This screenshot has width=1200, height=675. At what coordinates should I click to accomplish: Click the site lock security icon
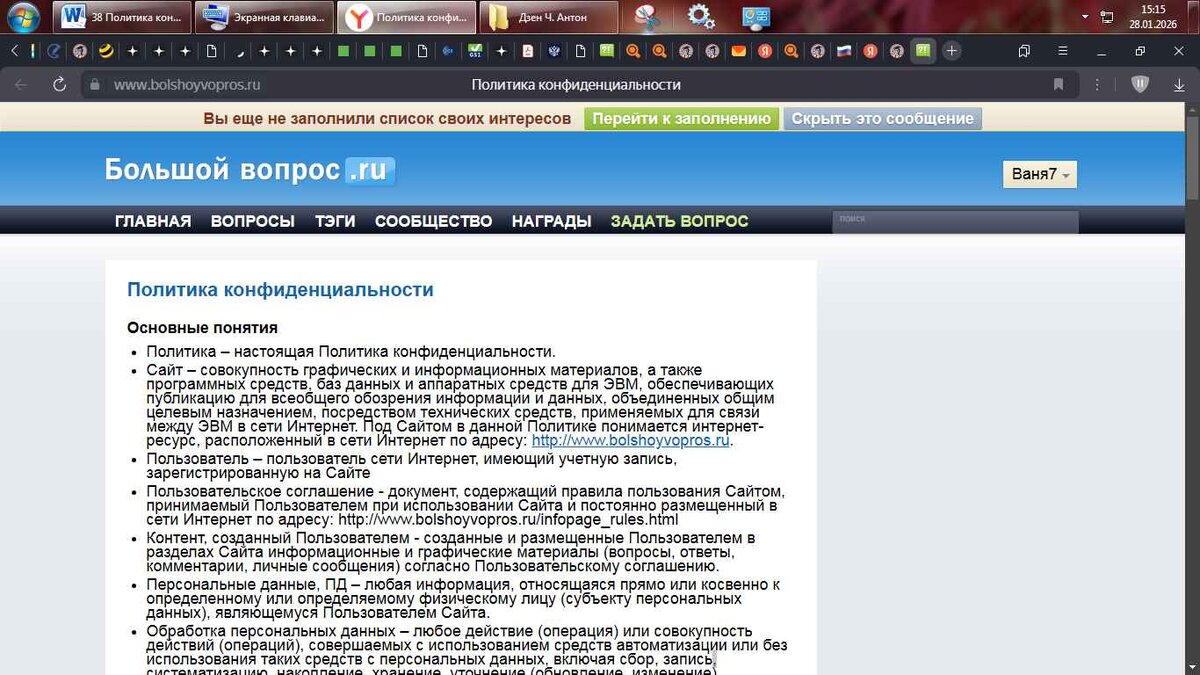tap(96, 85)
